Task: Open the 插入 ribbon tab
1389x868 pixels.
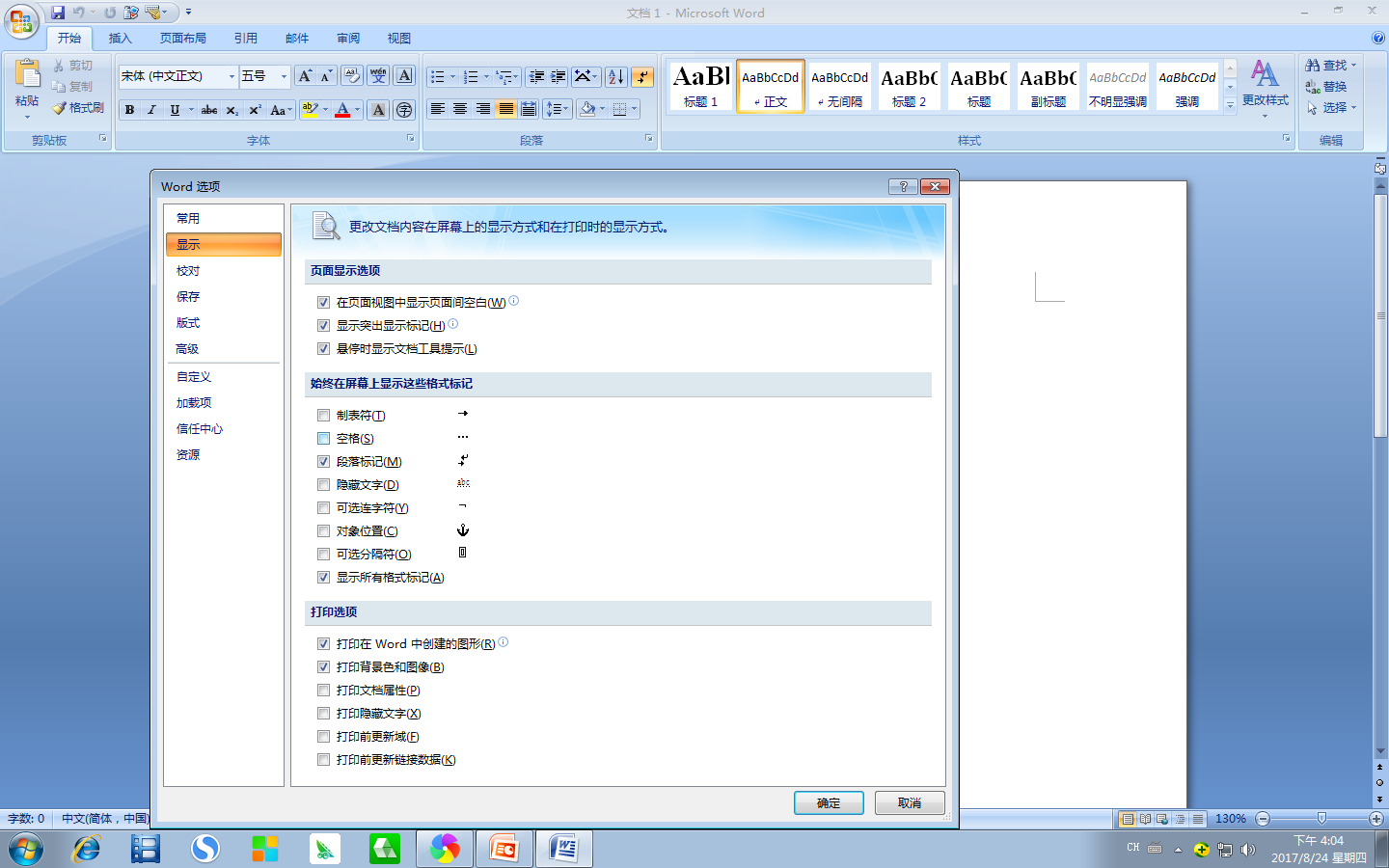Action: pyautogui.click(x=120, y=39)
